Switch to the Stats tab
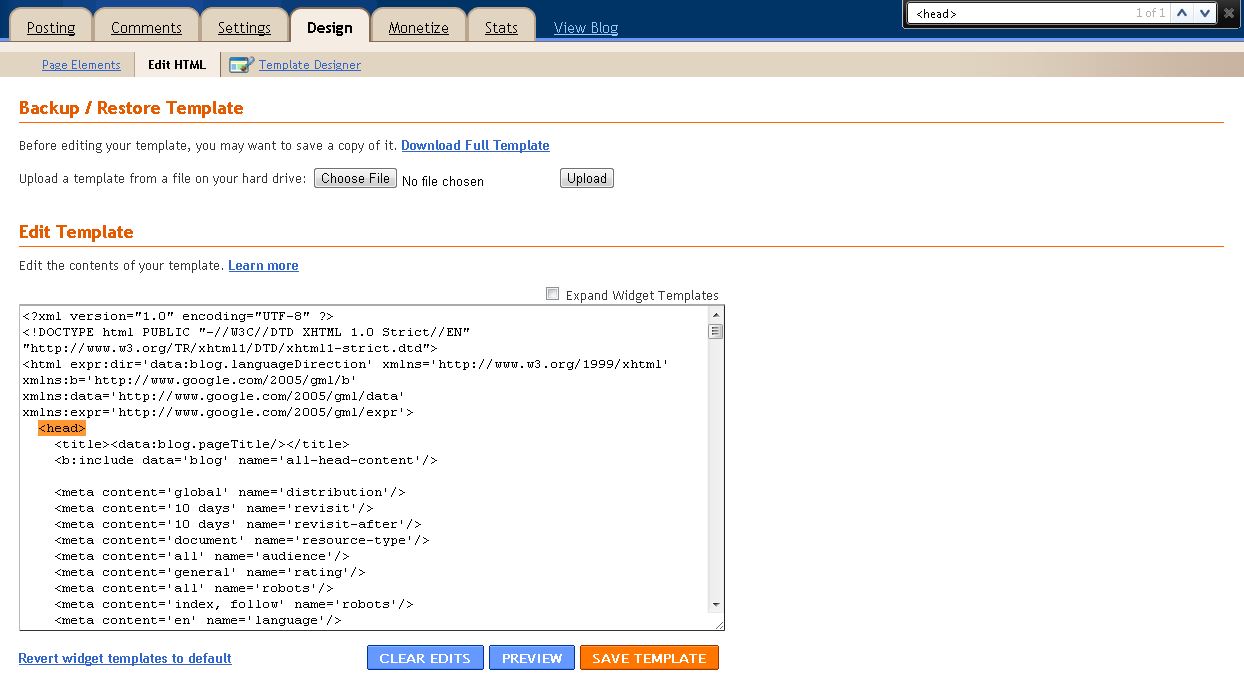 (x=501, y=27)
